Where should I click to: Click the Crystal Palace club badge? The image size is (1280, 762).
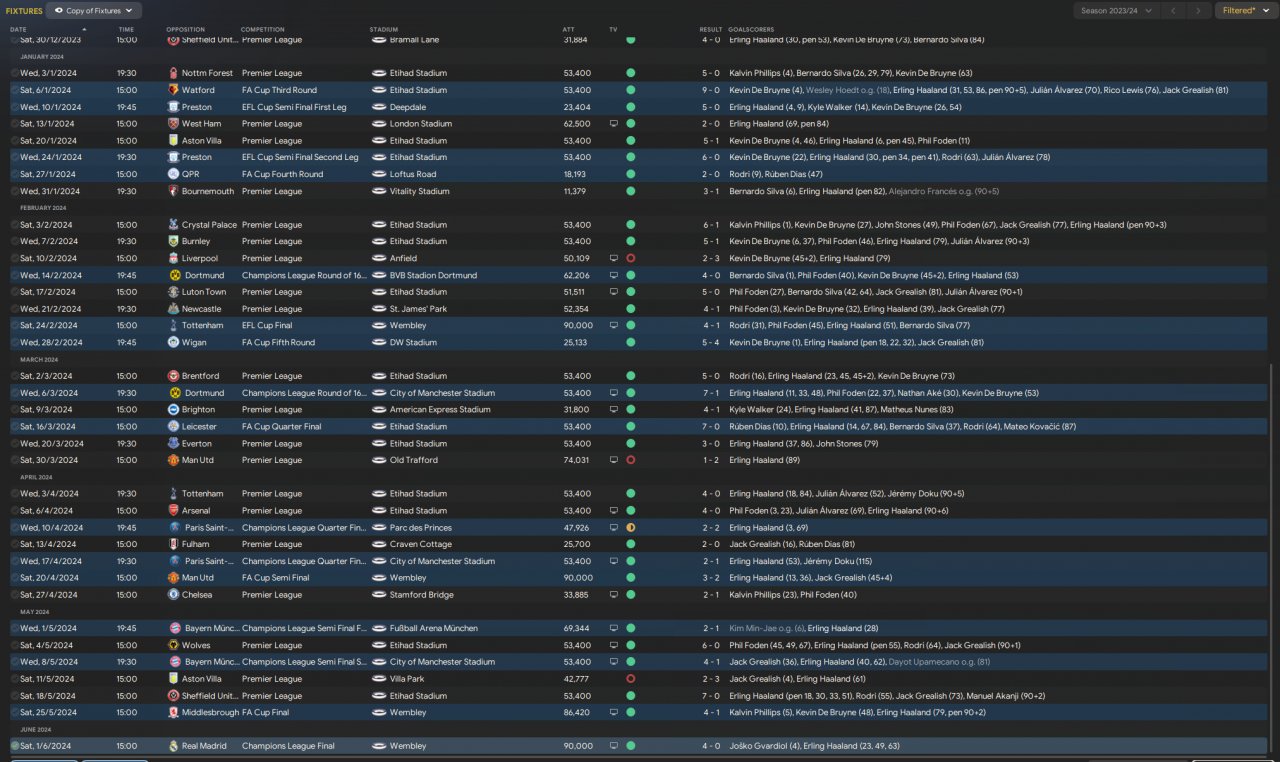174,225
